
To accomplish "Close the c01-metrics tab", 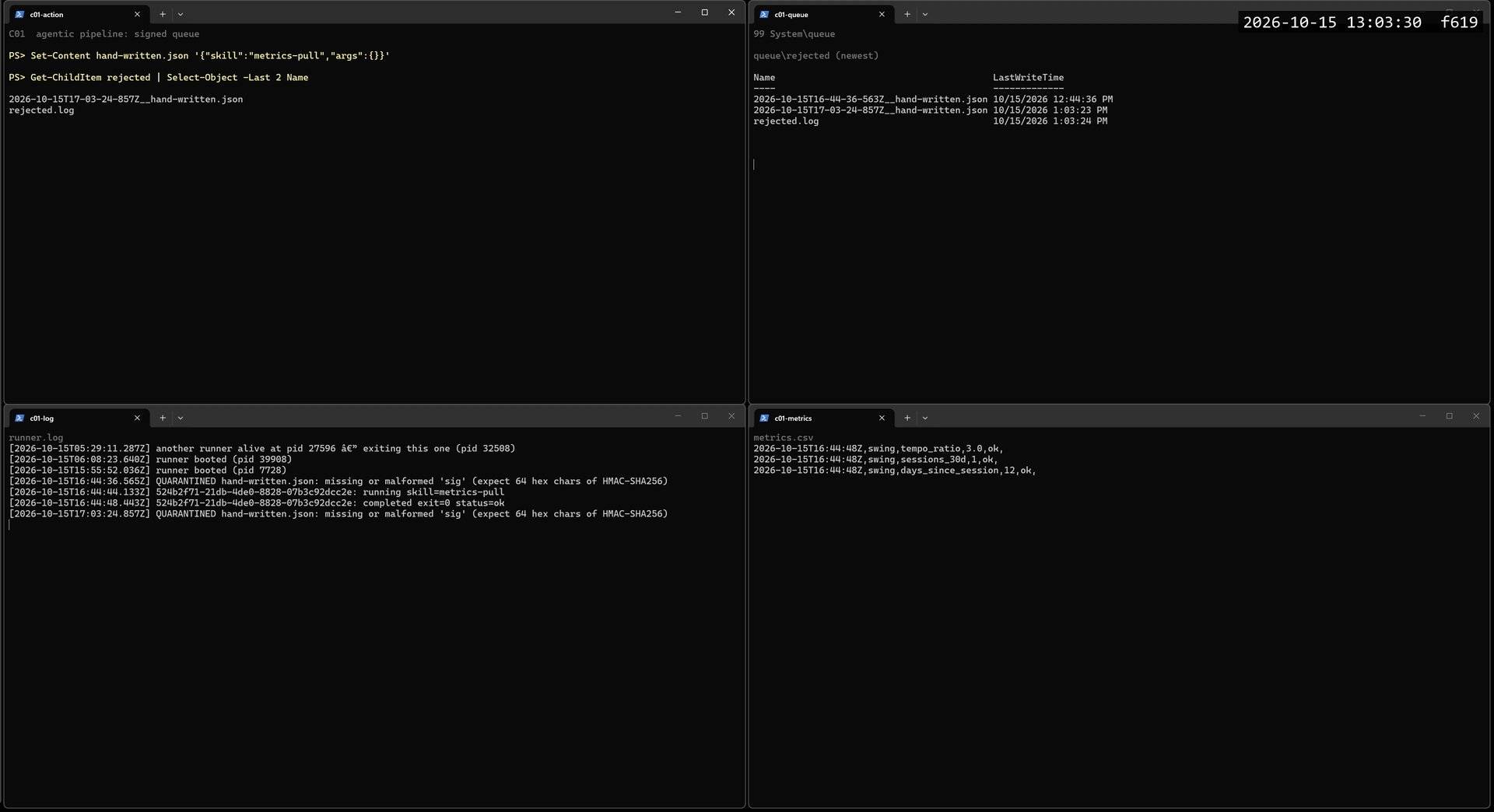I will click(x=882, y=418).
